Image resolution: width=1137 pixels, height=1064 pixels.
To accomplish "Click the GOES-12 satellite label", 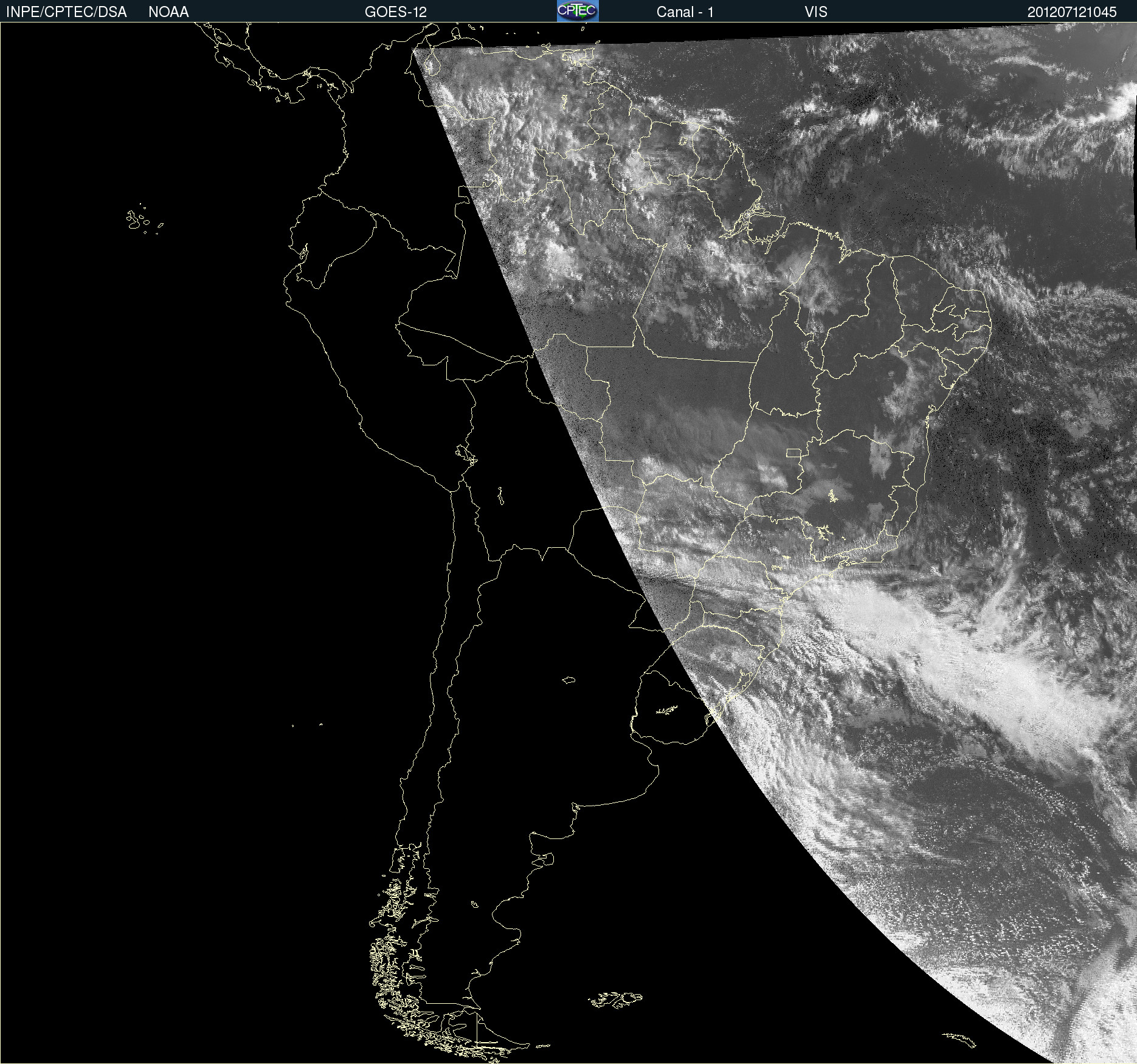I will click(396, 12).
